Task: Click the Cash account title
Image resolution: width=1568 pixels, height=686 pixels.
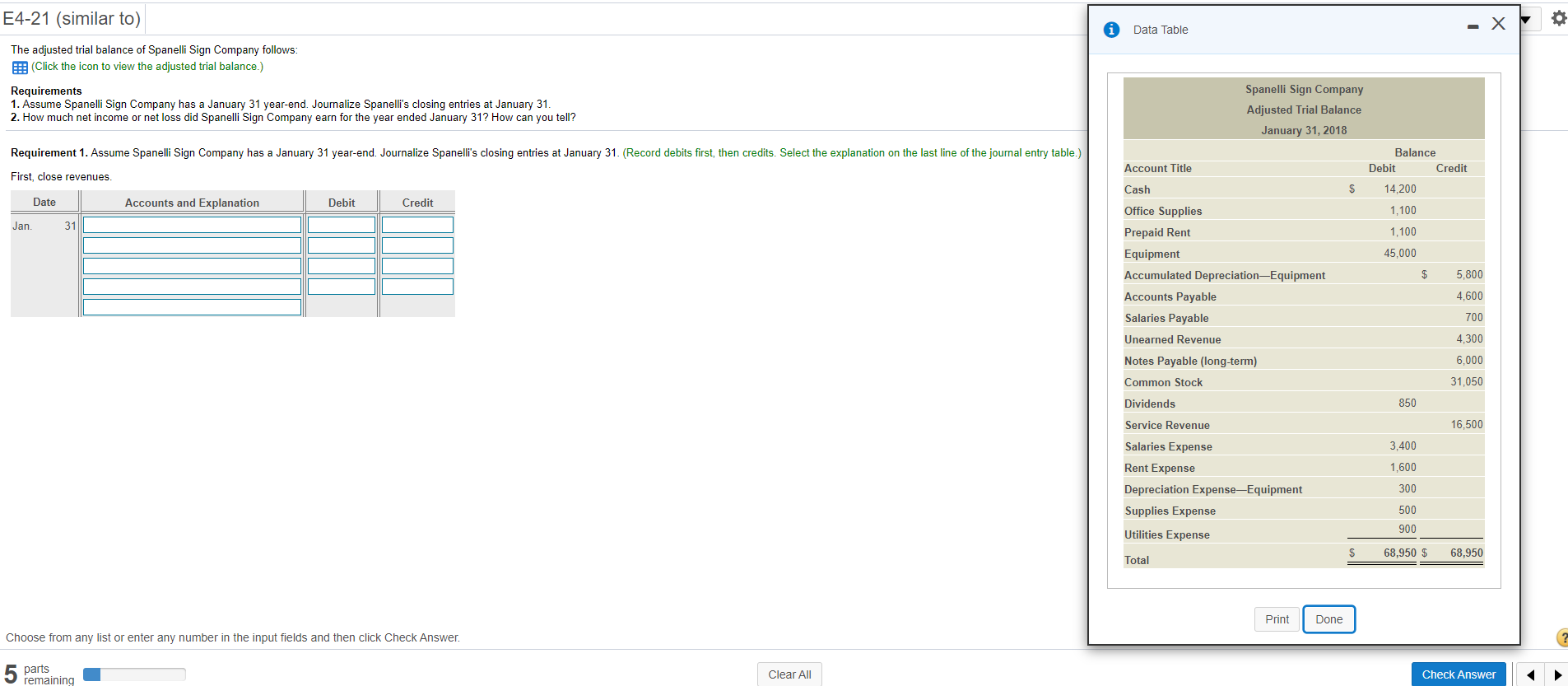Action: click(x=1138, y=189)
